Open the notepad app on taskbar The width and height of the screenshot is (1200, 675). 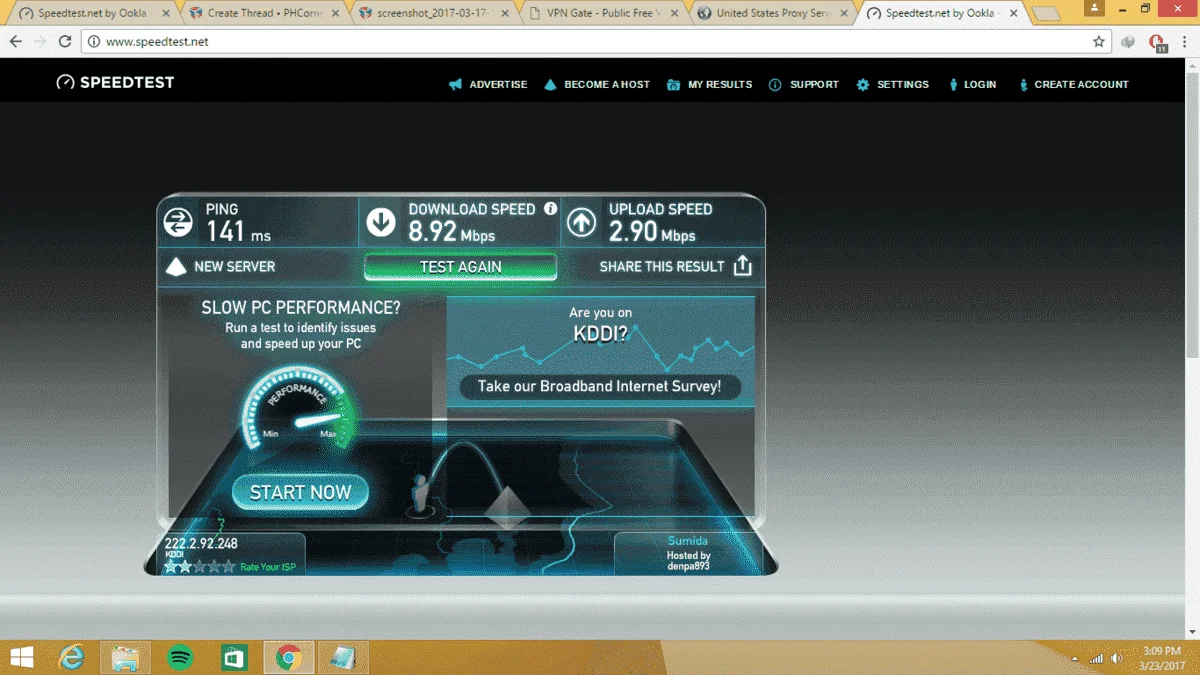click(343, 657)
